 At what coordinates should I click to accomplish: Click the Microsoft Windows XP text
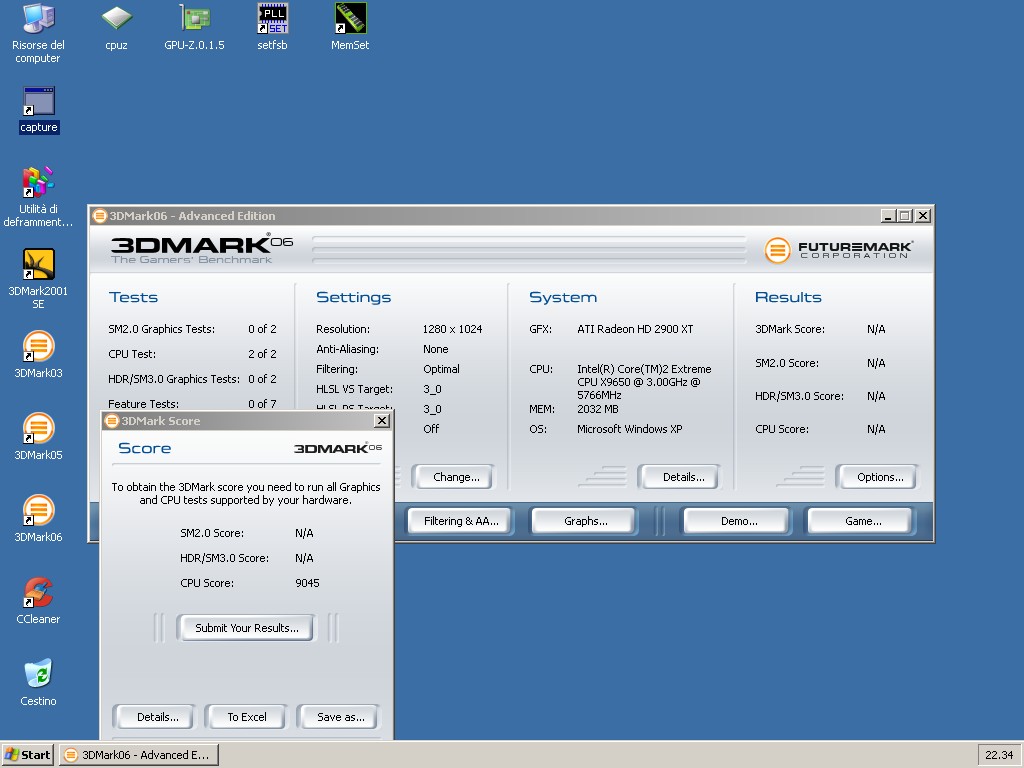(x=630, y=429)
